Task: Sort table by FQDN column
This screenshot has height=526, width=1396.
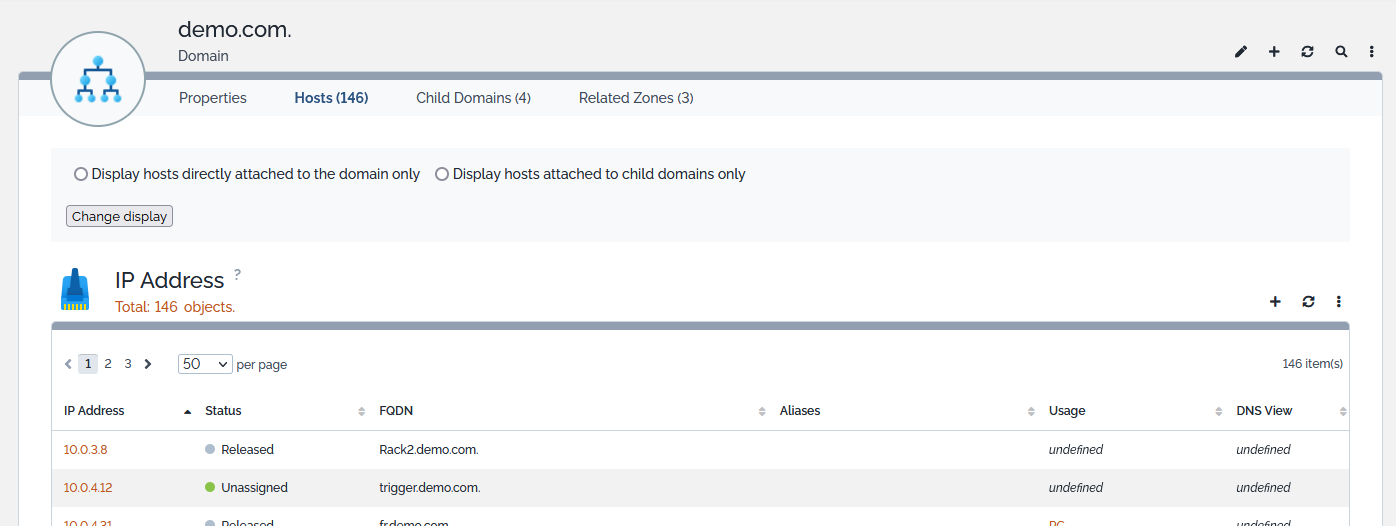Action: (x=396, y=411)
